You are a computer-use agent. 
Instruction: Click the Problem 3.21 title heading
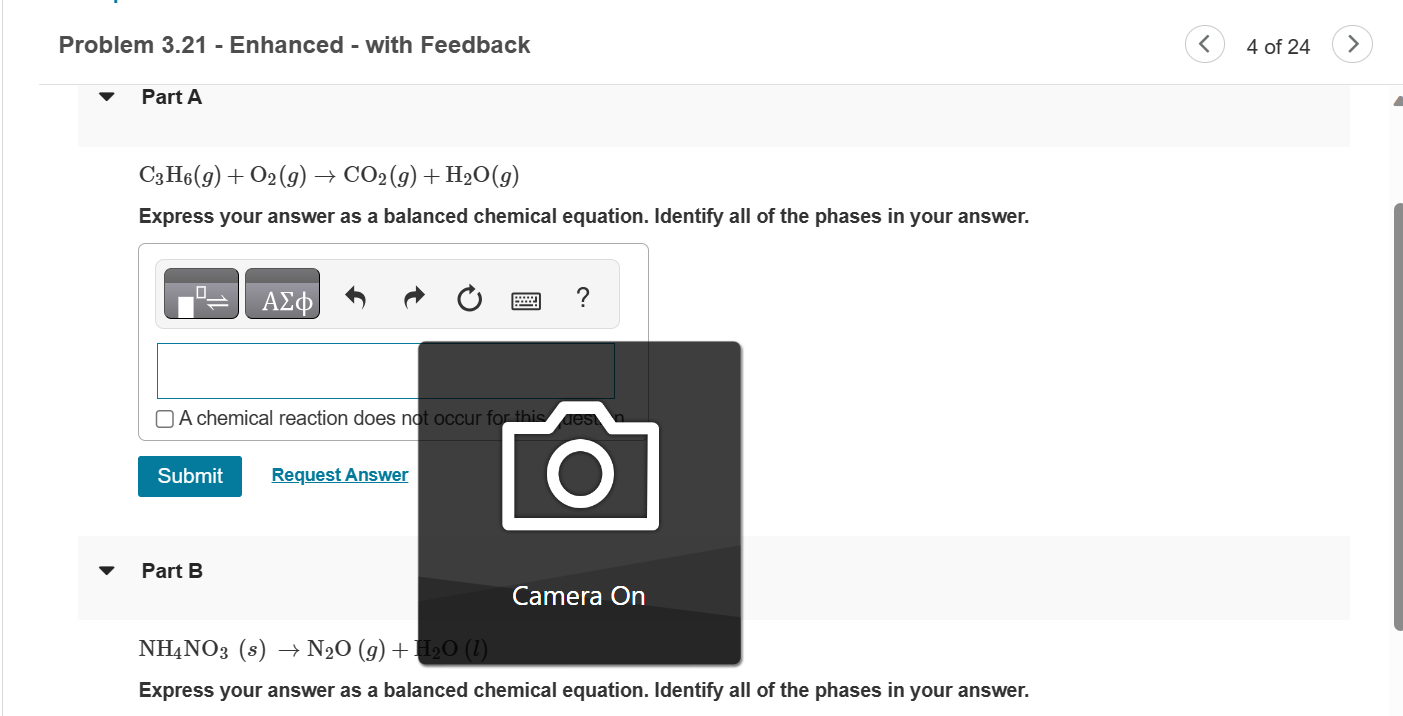coord(293,44)
